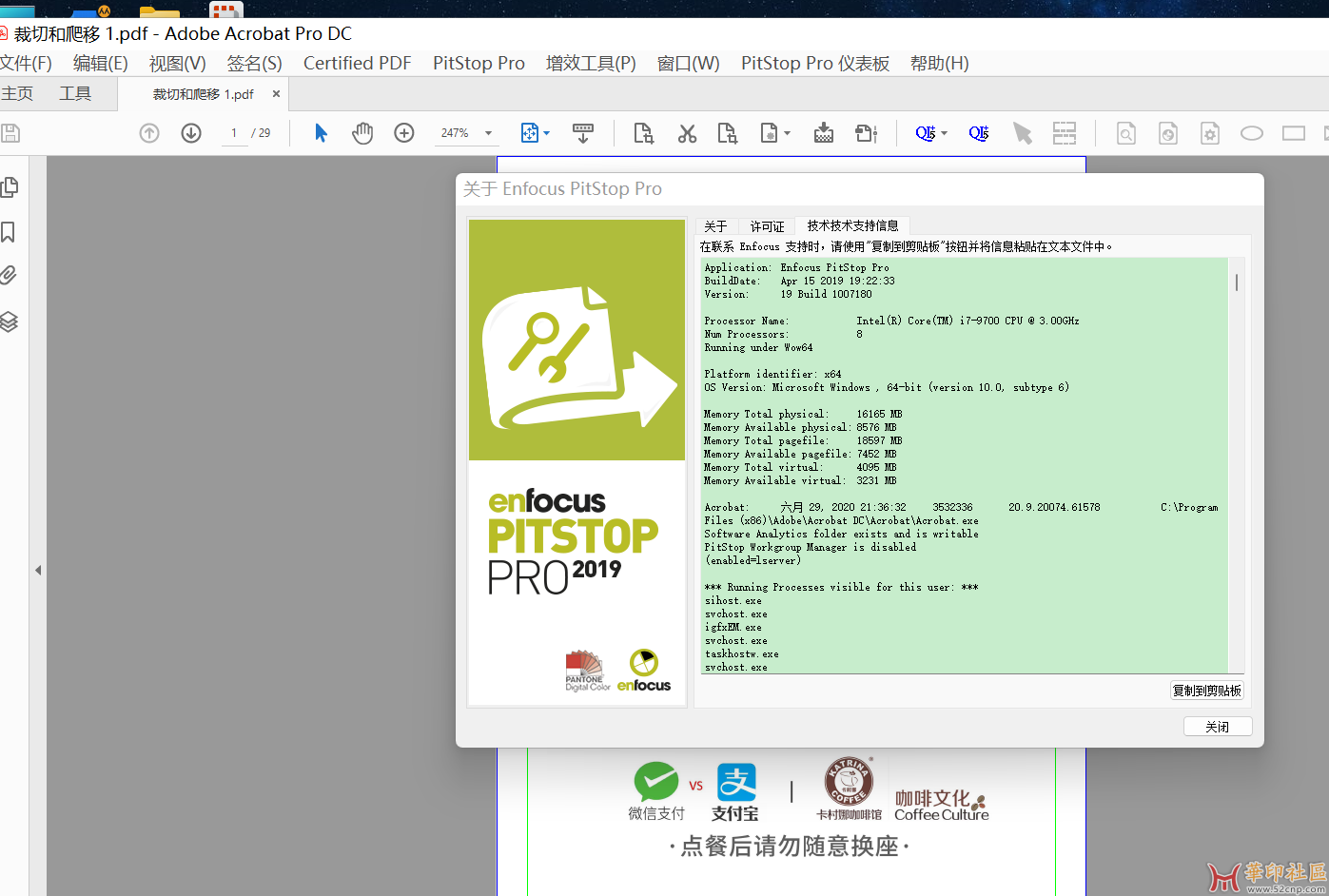Switch to the 主页 tab
This screenshot has height=896, width=1329.
coord(17,93)
